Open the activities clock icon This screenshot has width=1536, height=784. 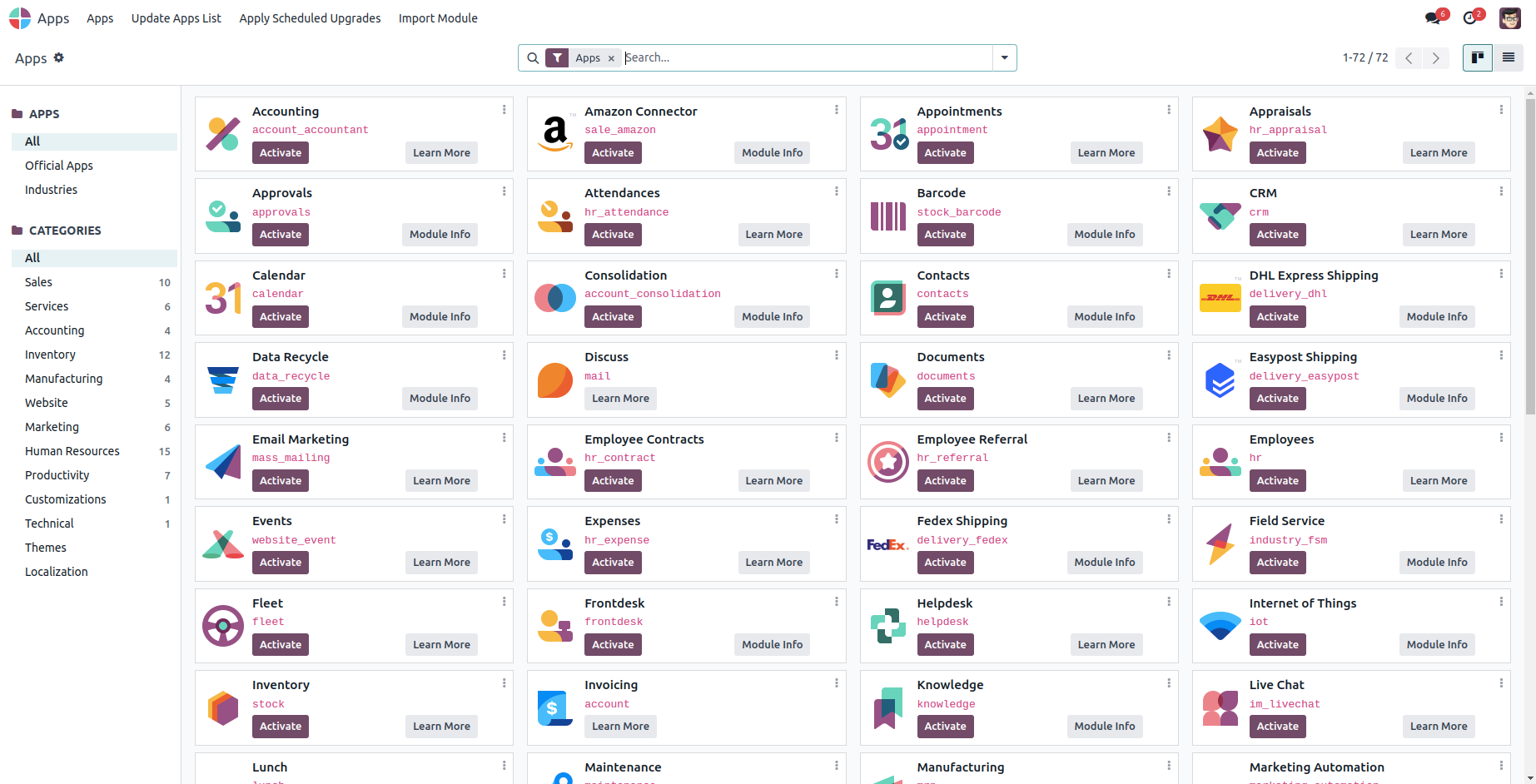point(1470,18)
